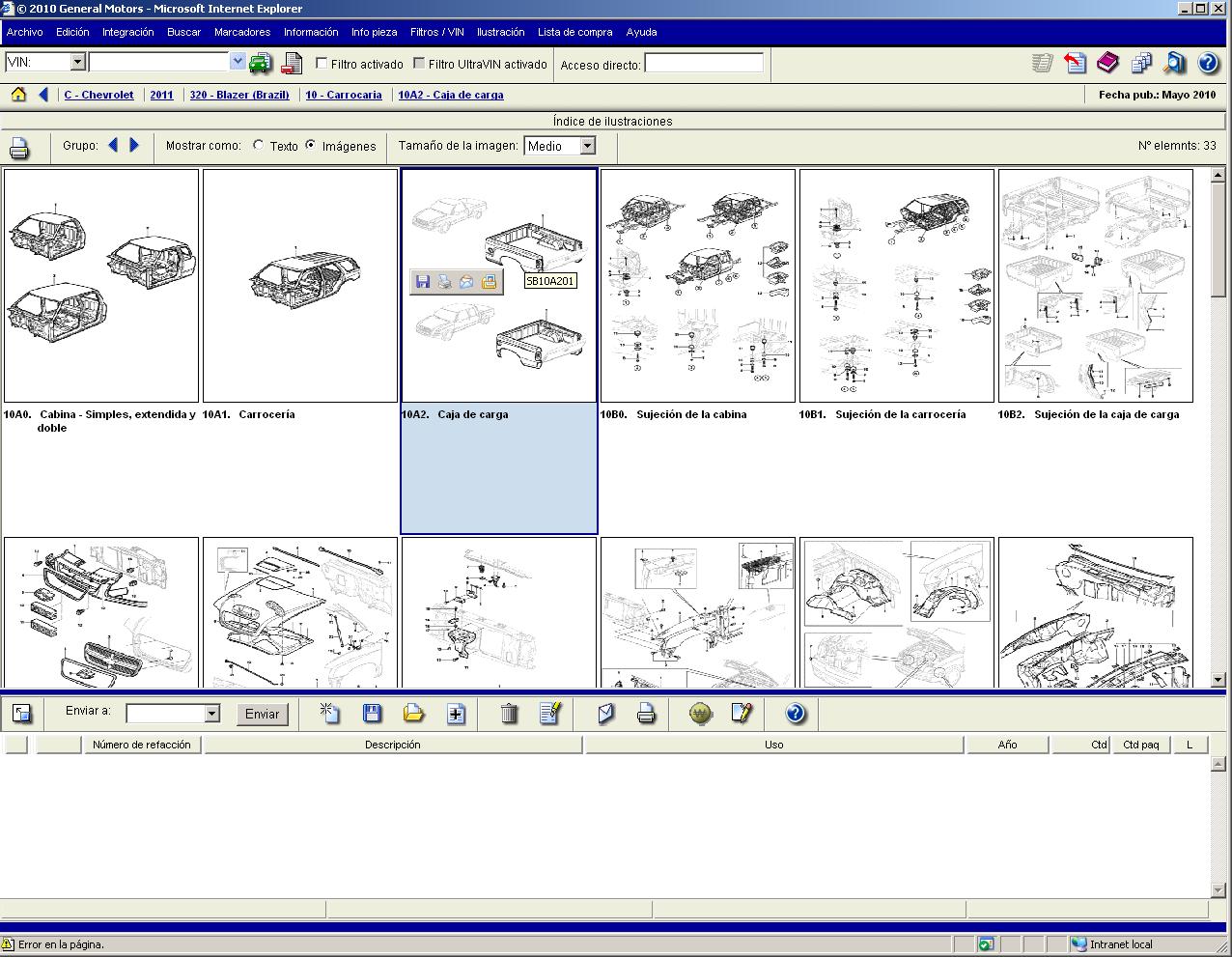Click the notes list pencil icon
Screen dimensions: 1232x957
550,714
